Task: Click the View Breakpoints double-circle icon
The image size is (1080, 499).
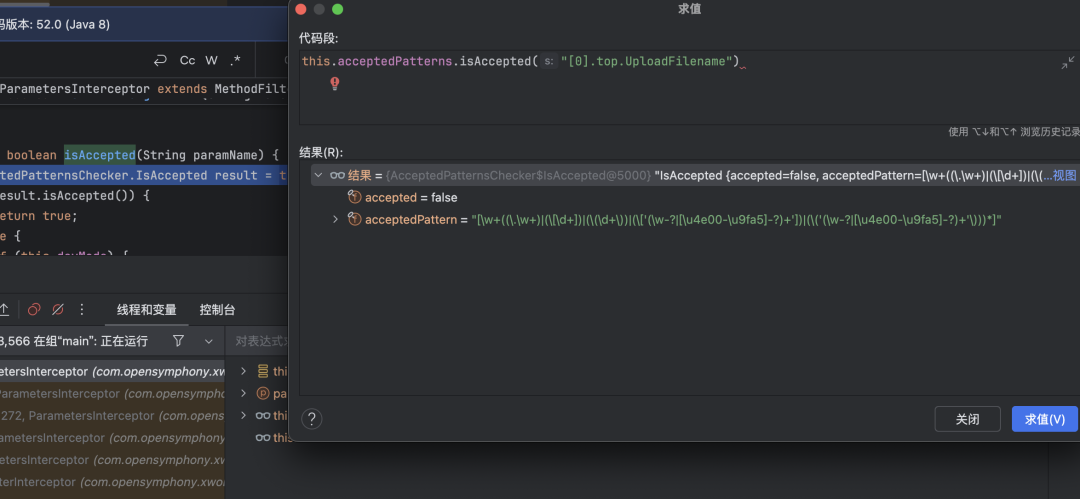Action: [34, 309]
